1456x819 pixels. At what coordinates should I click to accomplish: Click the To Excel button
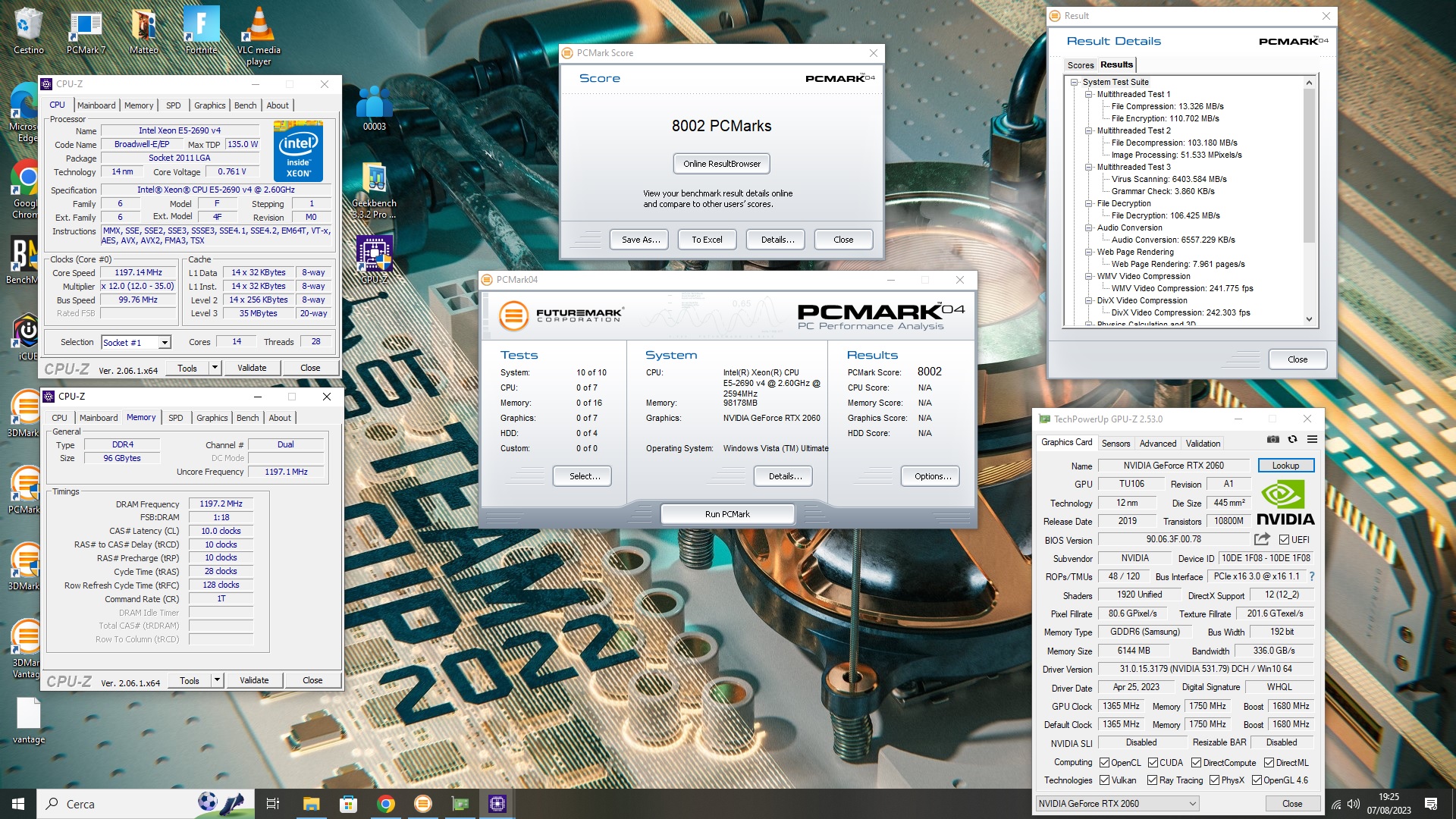[x=707, y=240]
